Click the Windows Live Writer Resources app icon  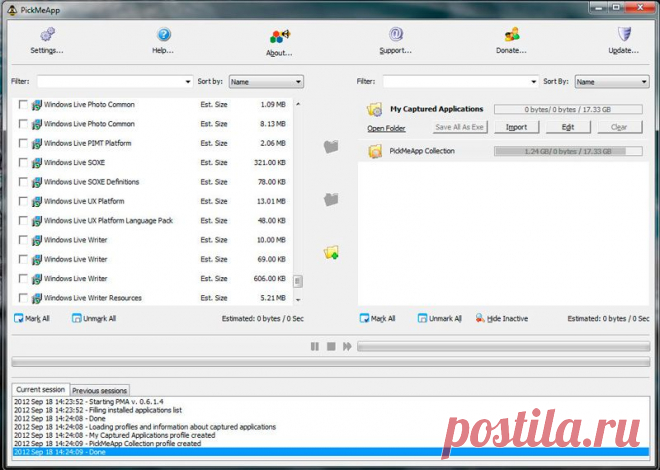point(37,298)
